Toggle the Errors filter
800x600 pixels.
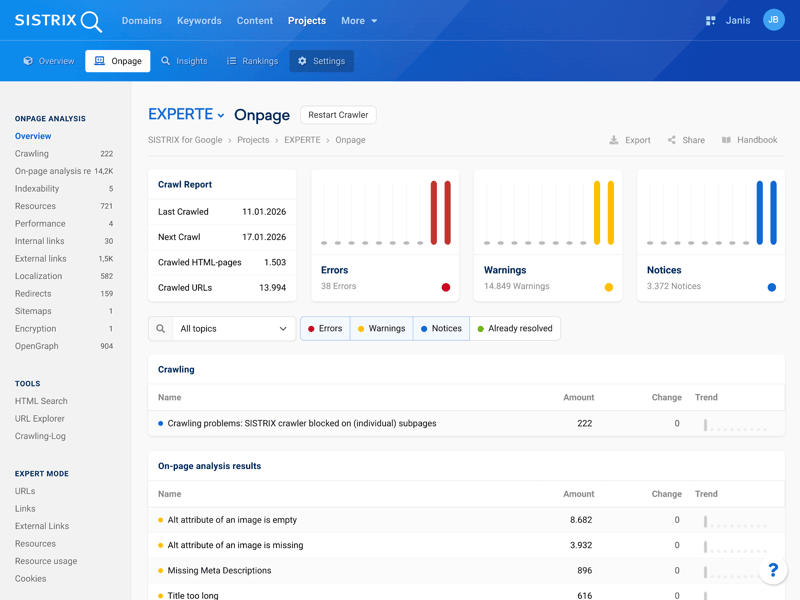tap(325, 328)
